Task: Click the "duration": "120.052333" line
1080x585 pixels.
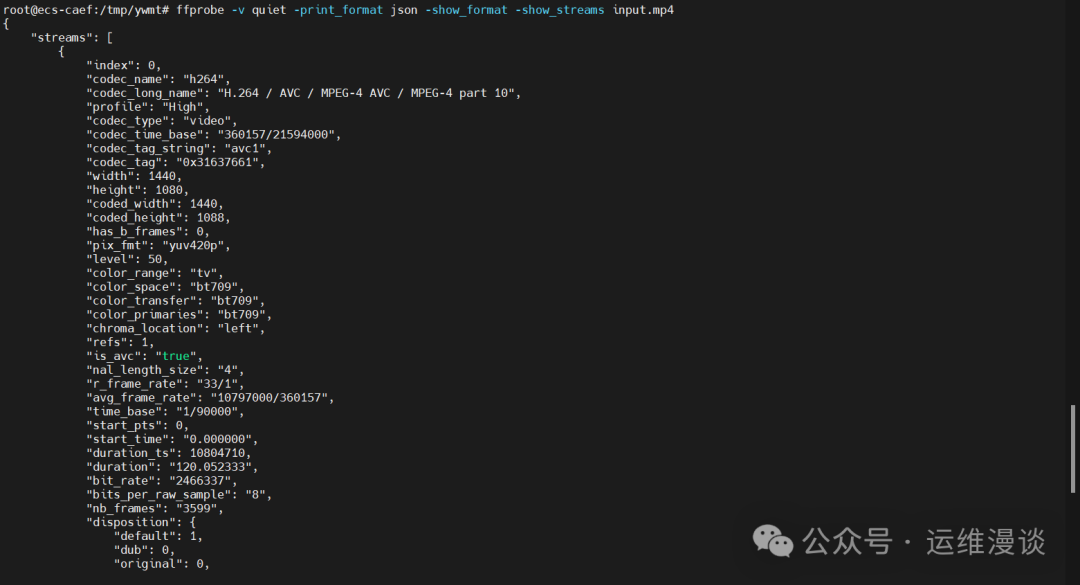Action: (x=172, y=466)
